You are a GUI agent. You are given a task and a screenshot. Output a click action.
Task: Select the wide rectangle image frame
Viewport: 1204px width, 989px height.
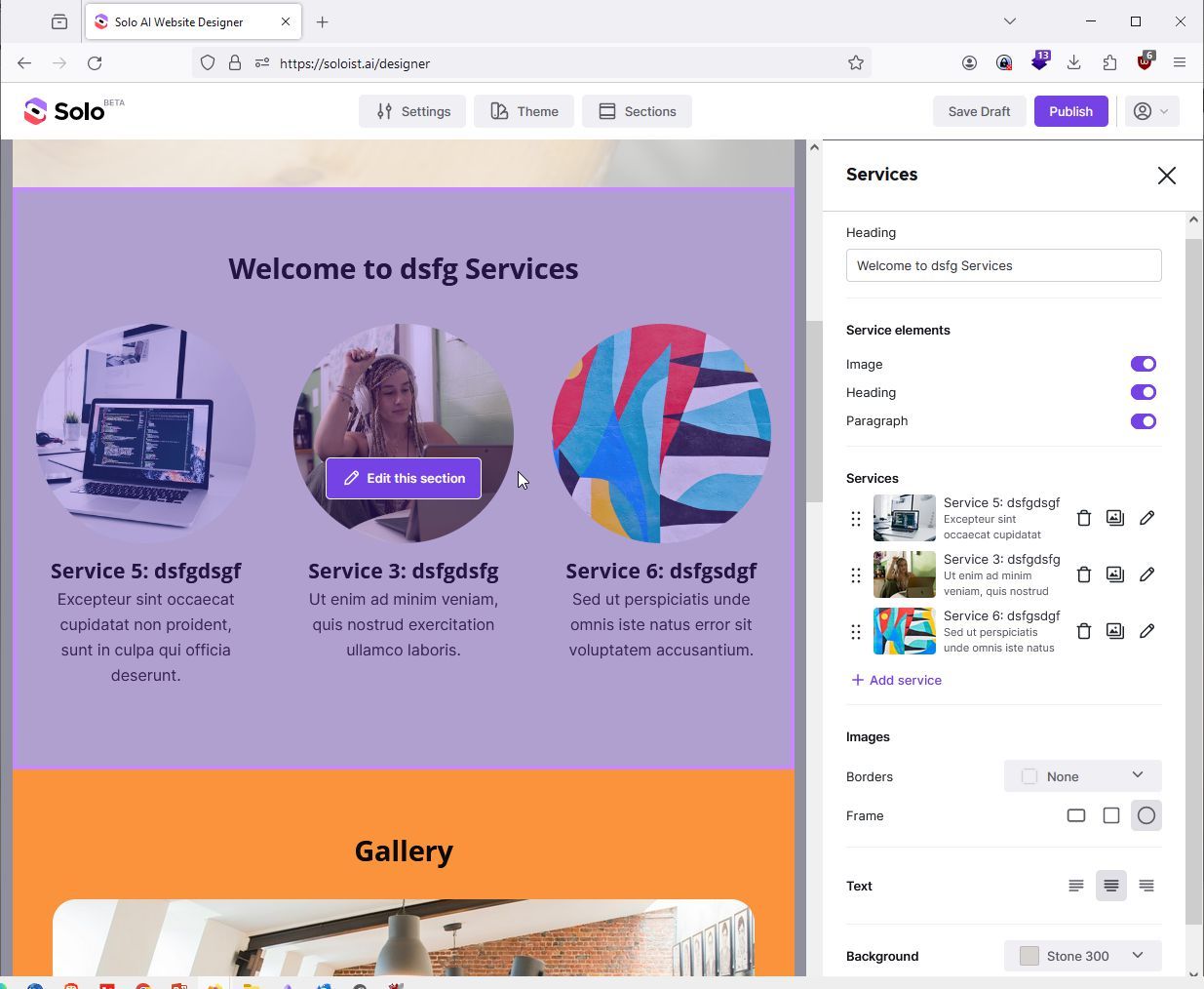(1076, 815)
